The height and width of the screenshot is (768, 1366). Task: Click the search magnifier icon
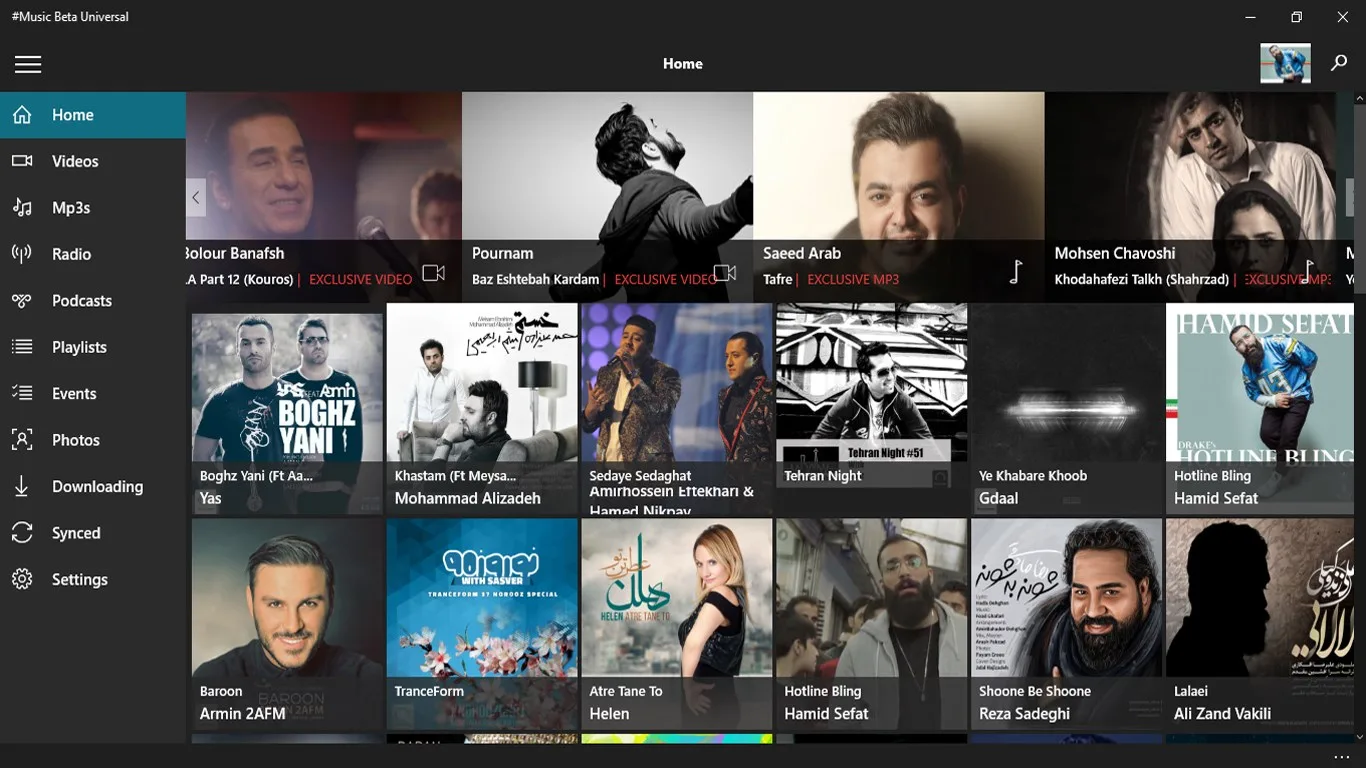coord(1339,63)
